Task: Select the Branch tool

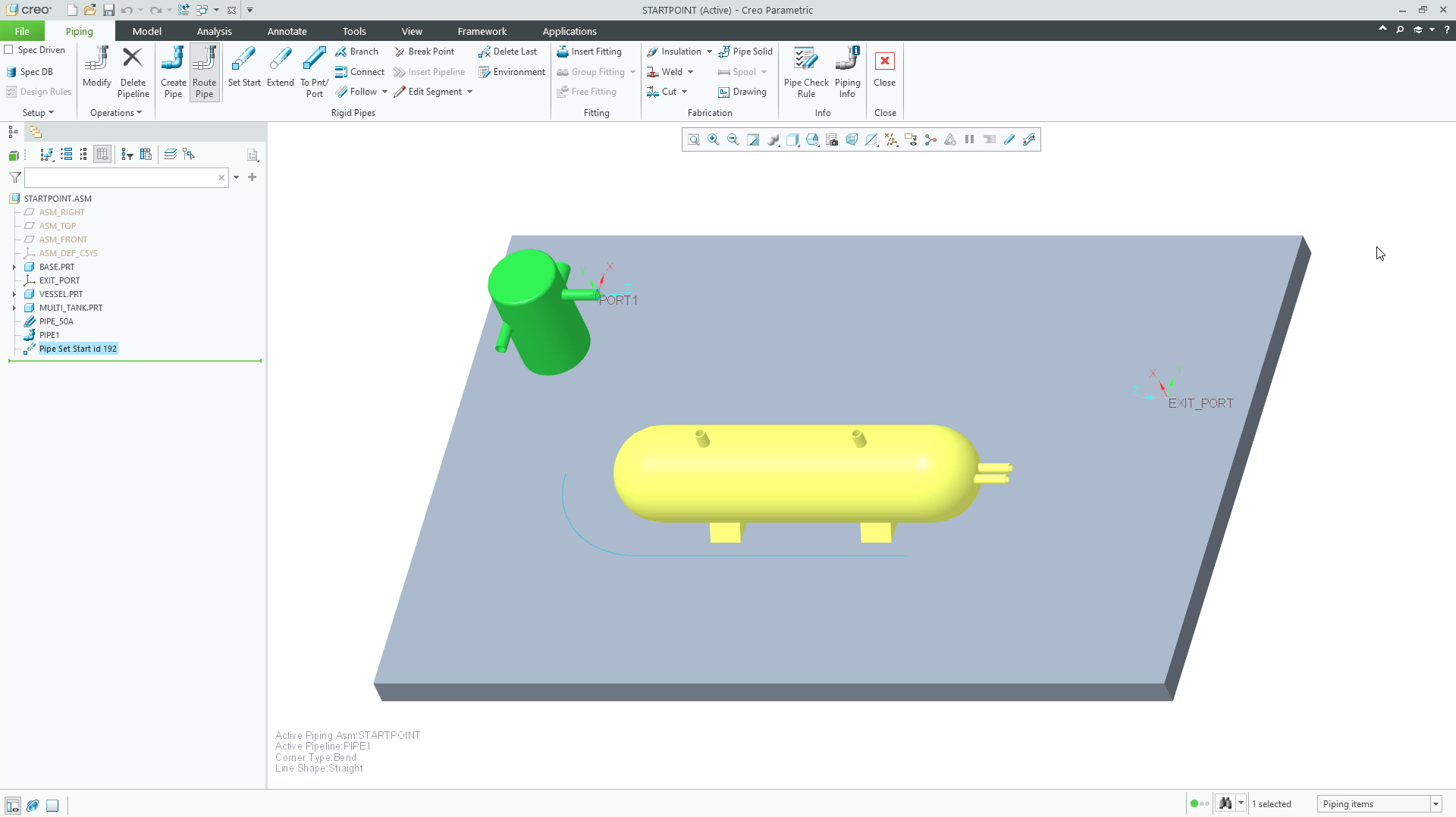Action: (x=356, y=51)
